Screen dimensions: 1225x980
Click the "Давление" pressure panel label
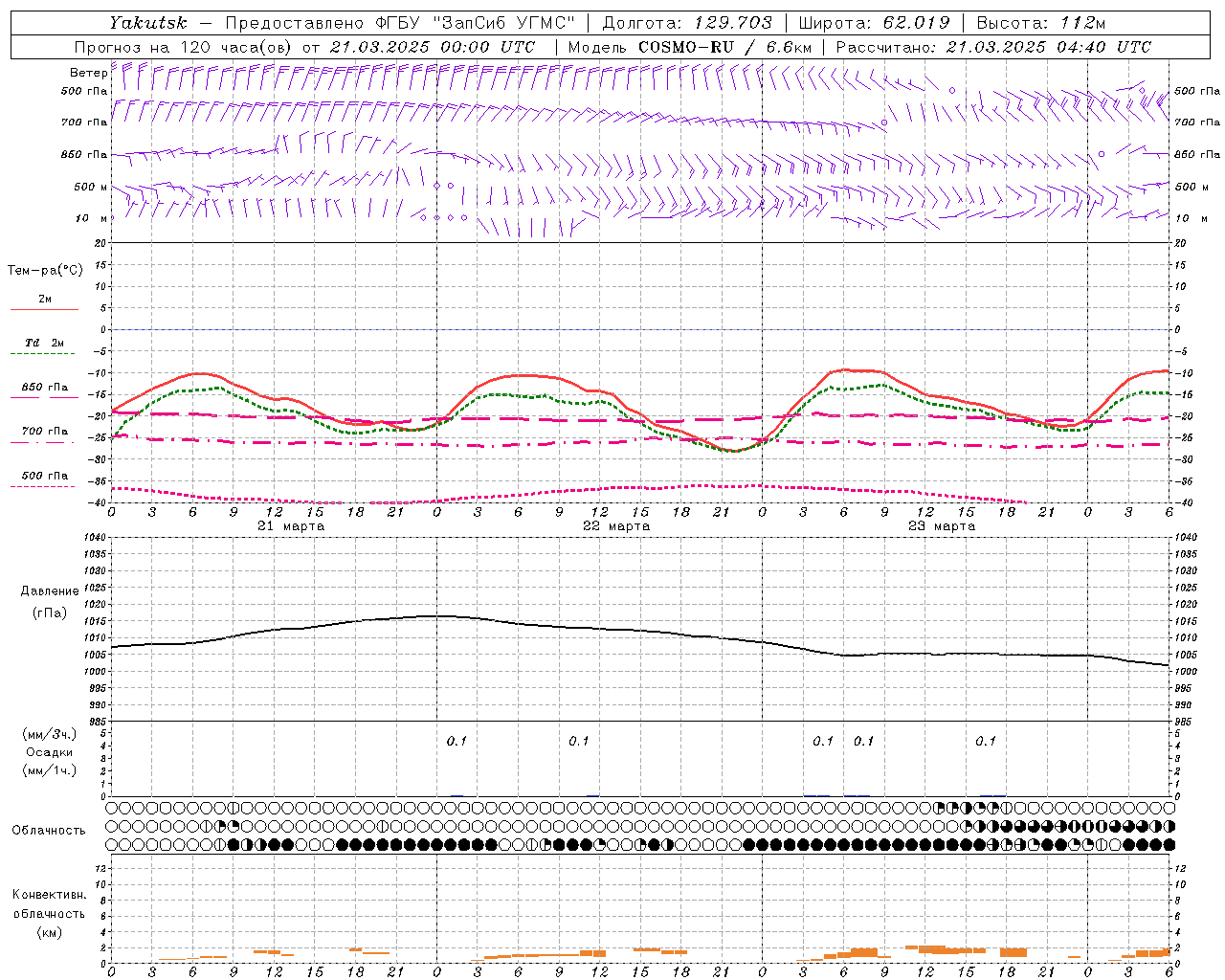click(50, 591)
